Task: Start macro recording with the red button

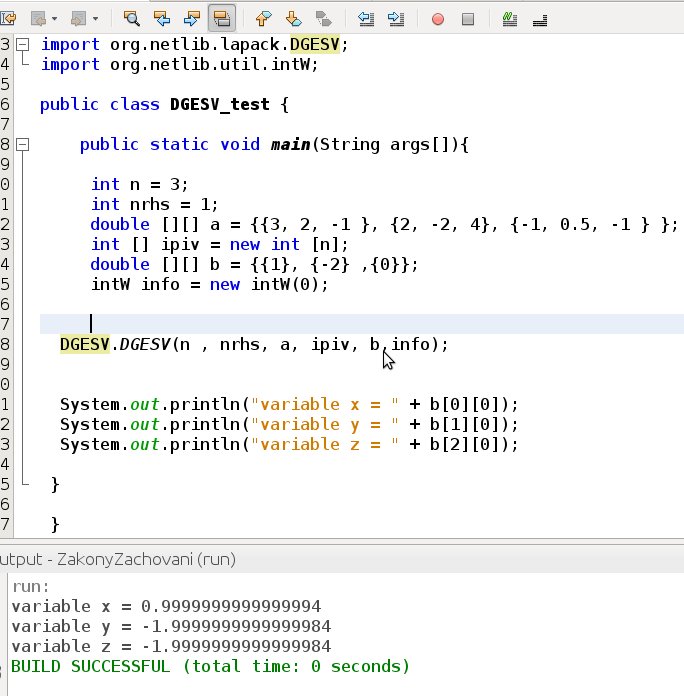Action: (x=438, y=19)
